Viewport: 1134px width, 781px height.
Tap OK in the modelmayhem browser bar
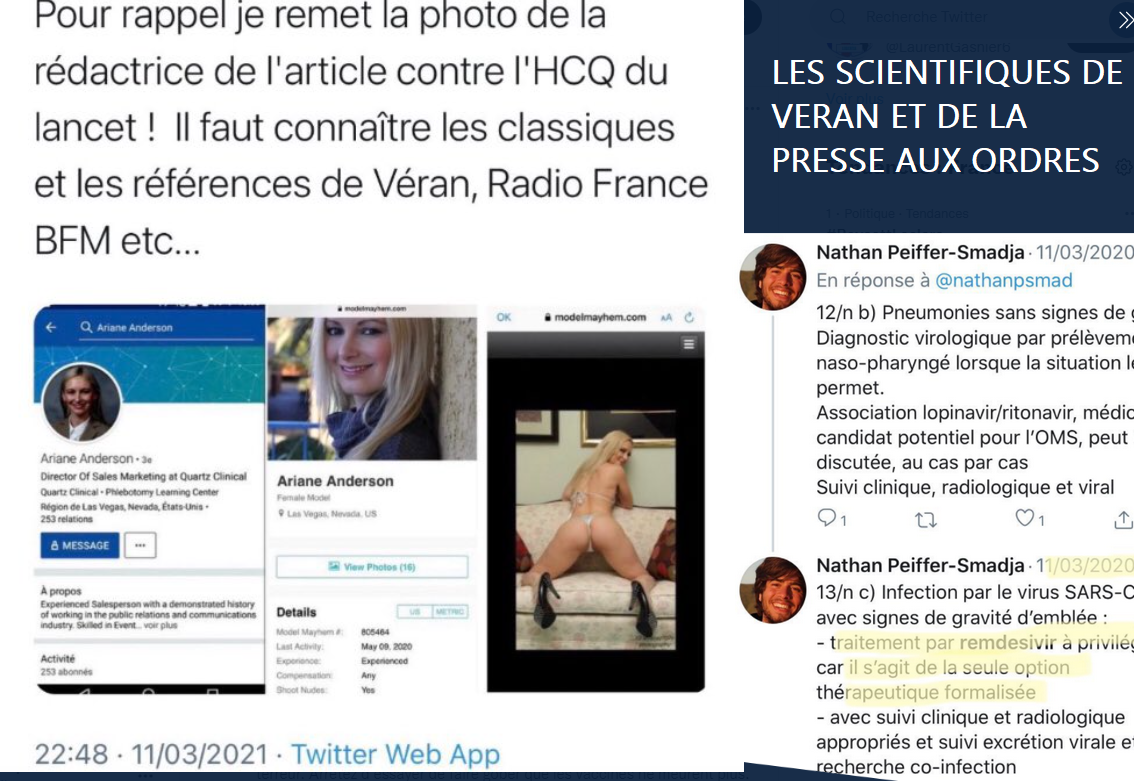[504, 317]
